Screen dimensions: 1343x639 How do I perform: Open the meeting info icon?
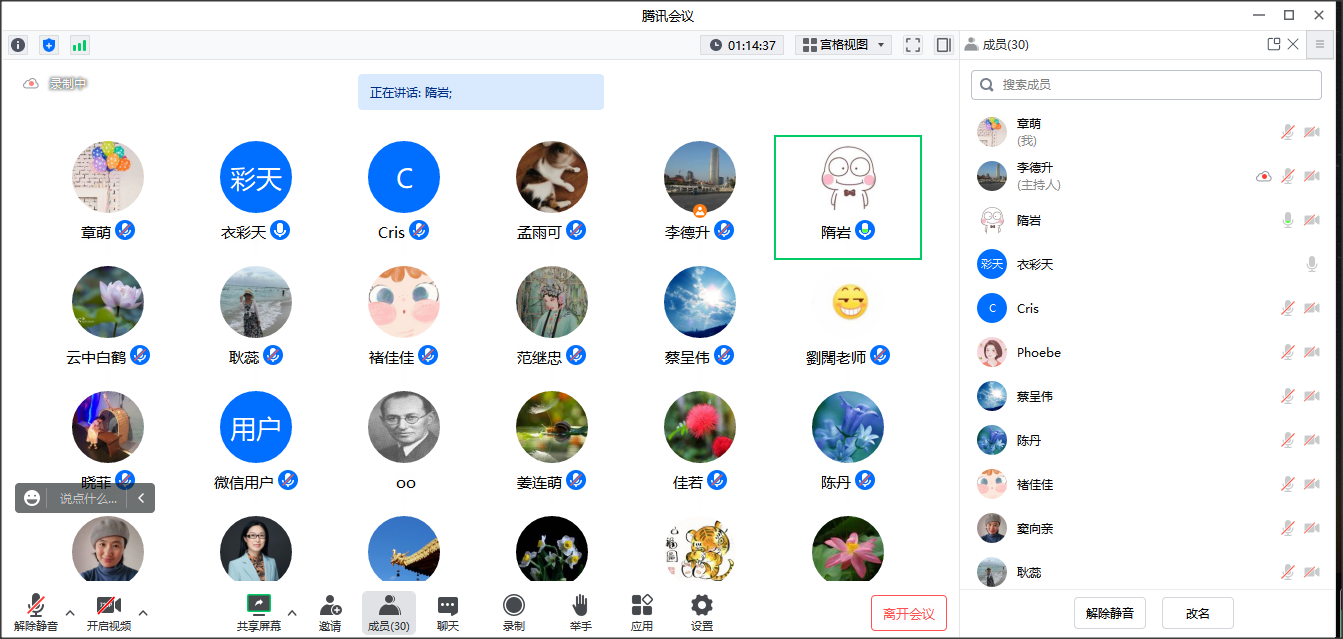point(18,45)
